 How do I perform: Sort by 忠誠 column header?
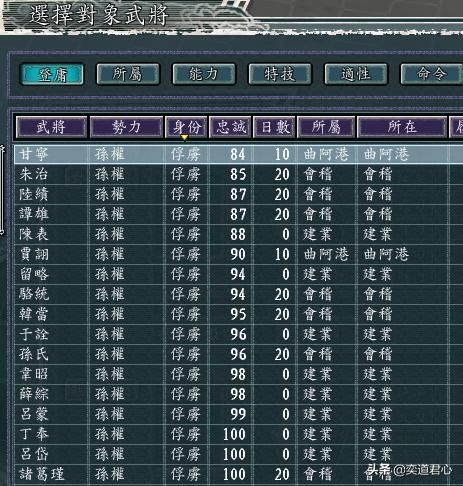click(230, 127)
